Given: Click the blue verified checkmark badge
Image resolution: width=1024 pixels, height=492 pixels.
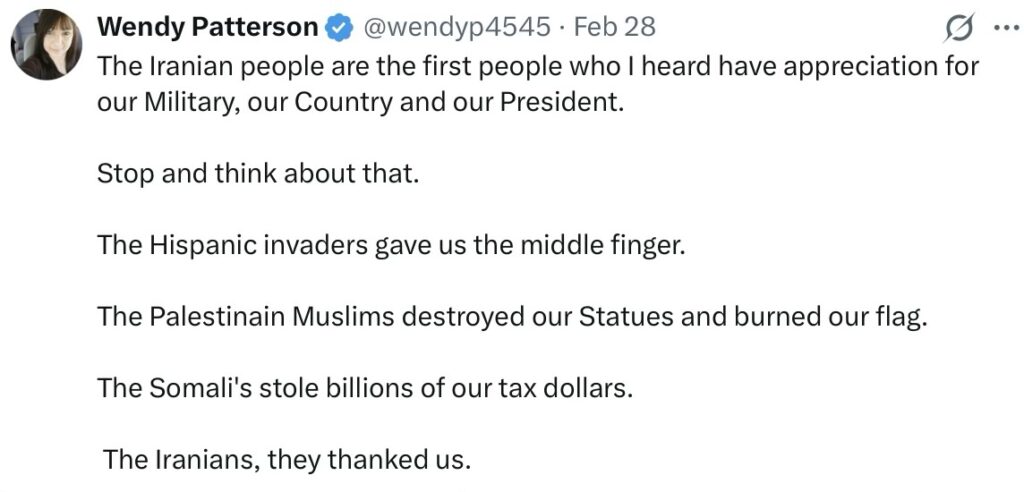Looking at the screenshot, I should [340, 29].
